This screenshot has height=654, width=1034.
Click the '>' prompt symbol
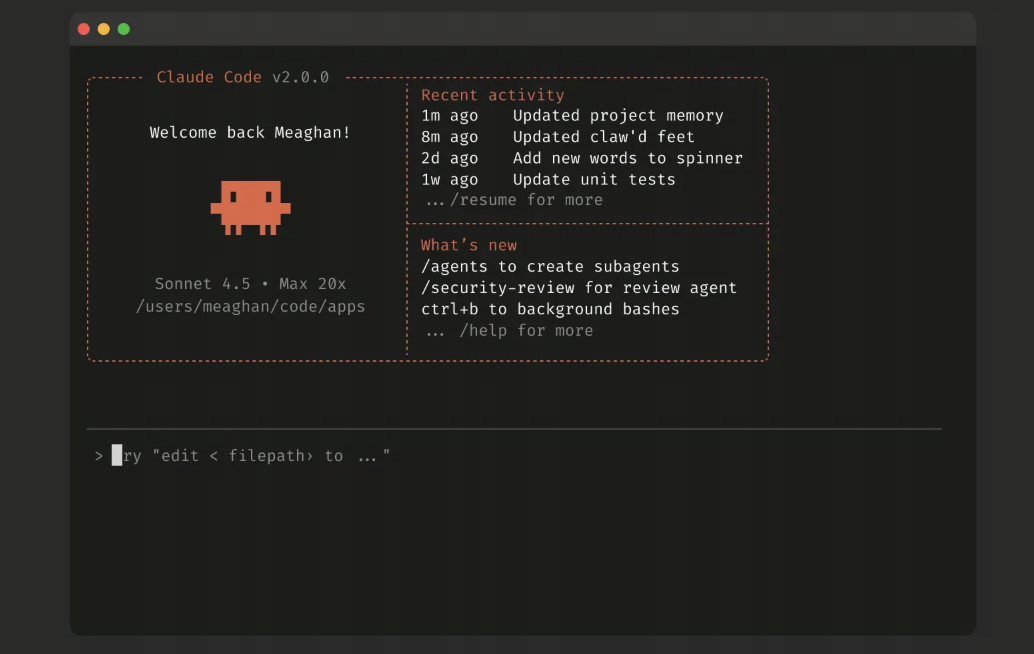click(x=98, y=456)
